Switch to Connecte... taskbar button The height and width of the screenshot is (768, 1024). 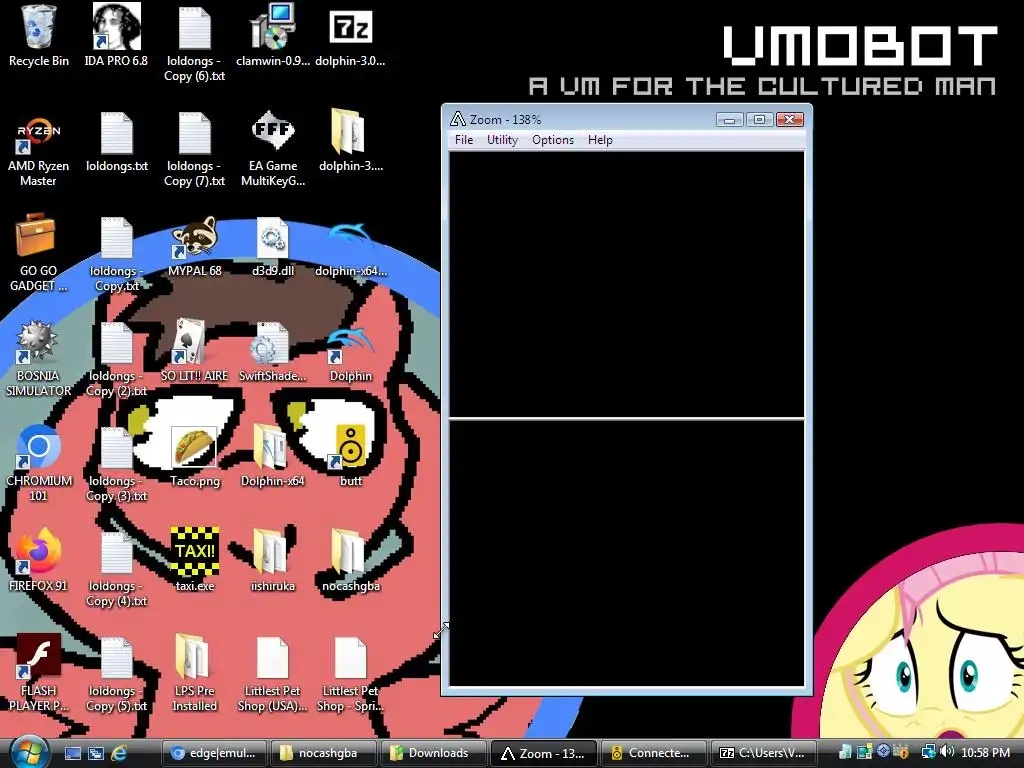[653, 753]
